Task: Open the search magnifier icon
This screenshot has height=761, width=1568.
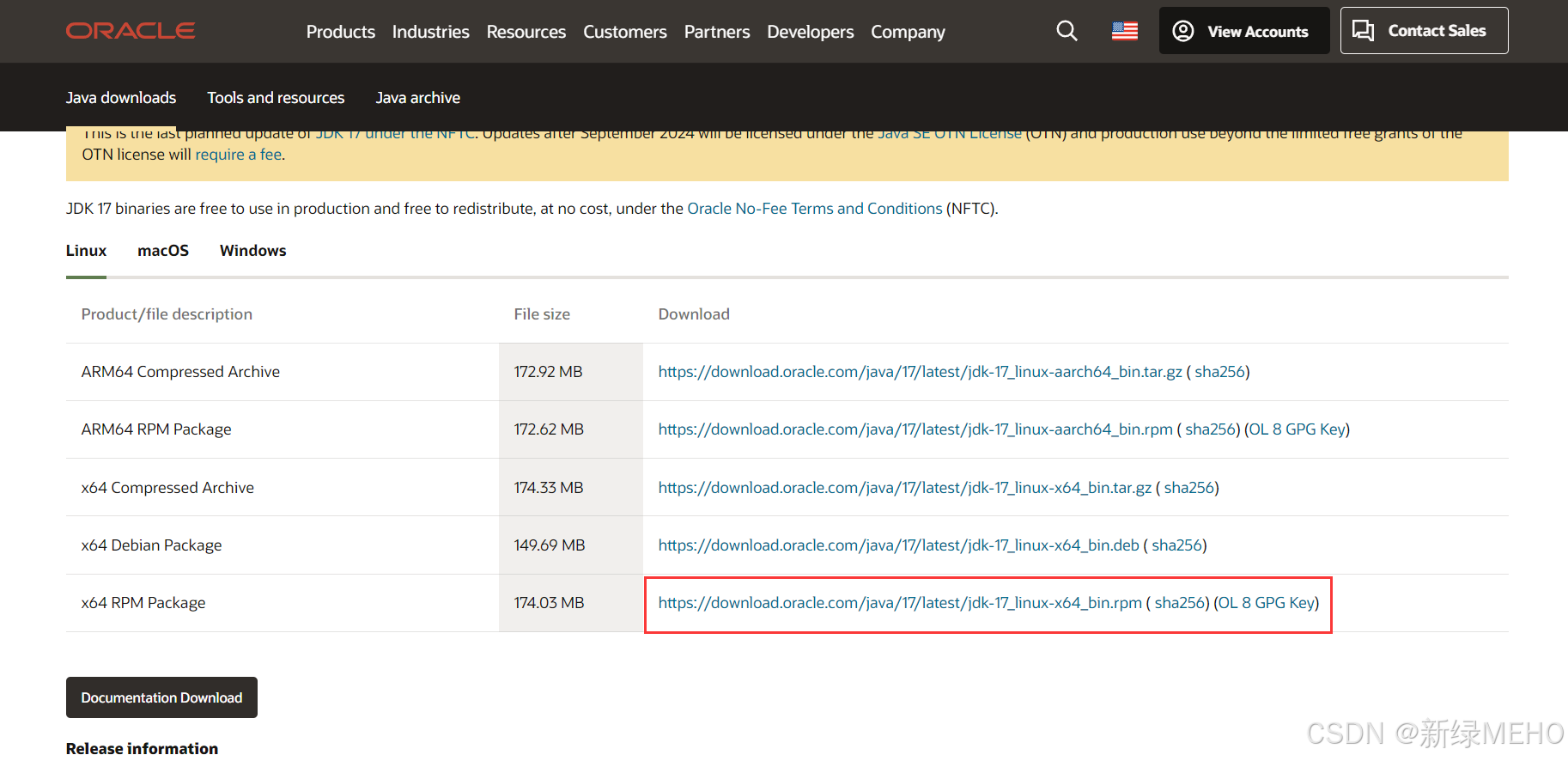Action: 1067,31
